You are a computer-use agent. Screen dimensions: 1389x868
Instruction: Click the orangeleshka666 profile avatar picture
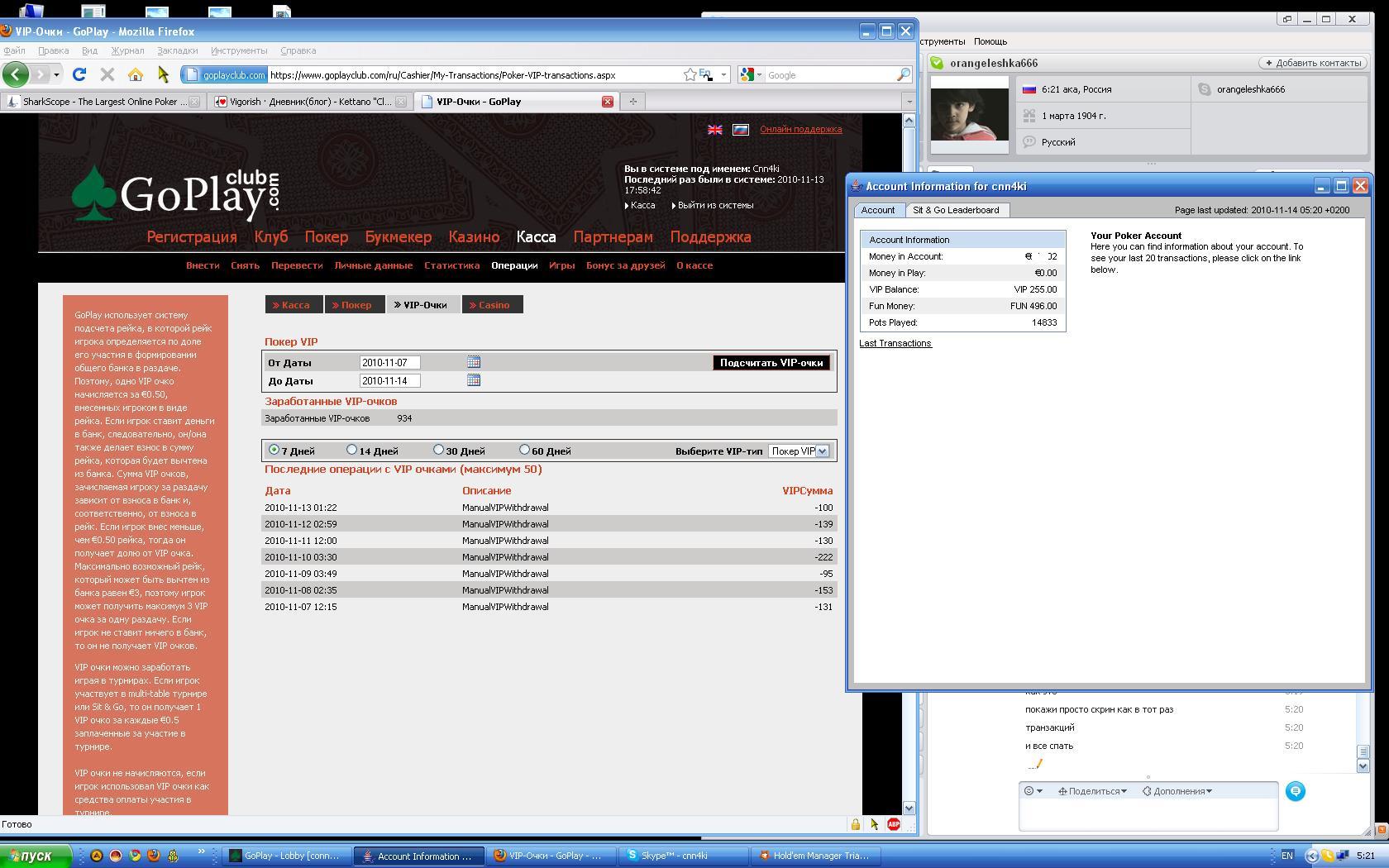970,114
